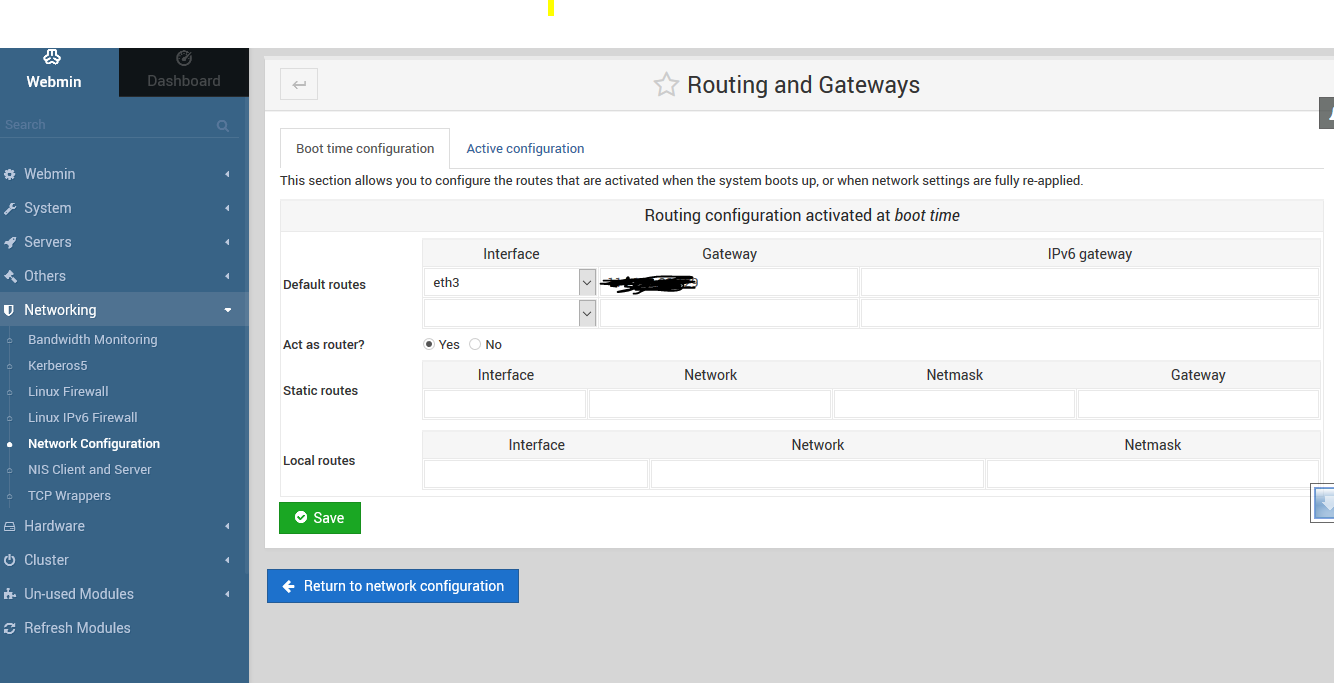The width and height of the screenshot is (1334, 683).
Task: Select No for Act as router
Action: pyautogui.click(x=475, y=344)
